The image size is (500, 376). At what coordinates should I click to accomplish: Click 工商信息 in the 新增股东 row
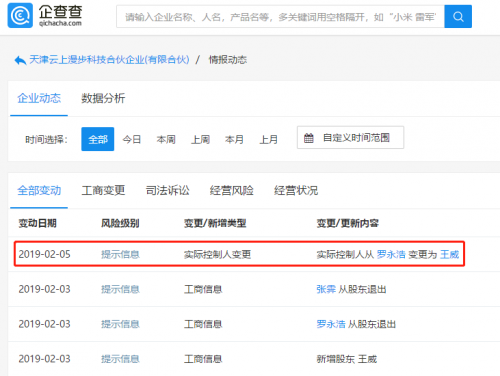(x=203, y=359)
